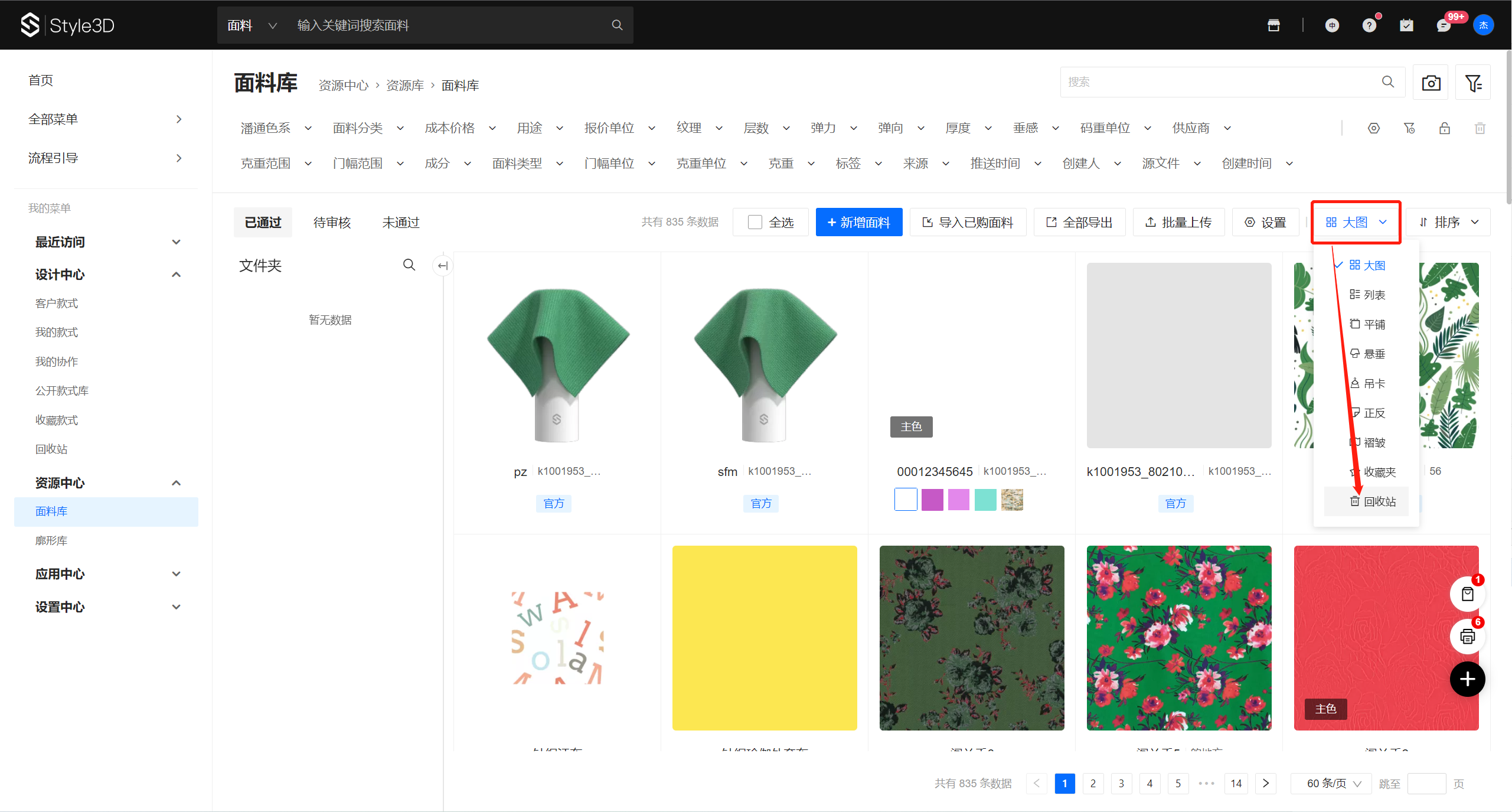Open the yellow fabric thumbnail
The height and width of the screenshot is (812, 1512).
[x=765, y=638]
